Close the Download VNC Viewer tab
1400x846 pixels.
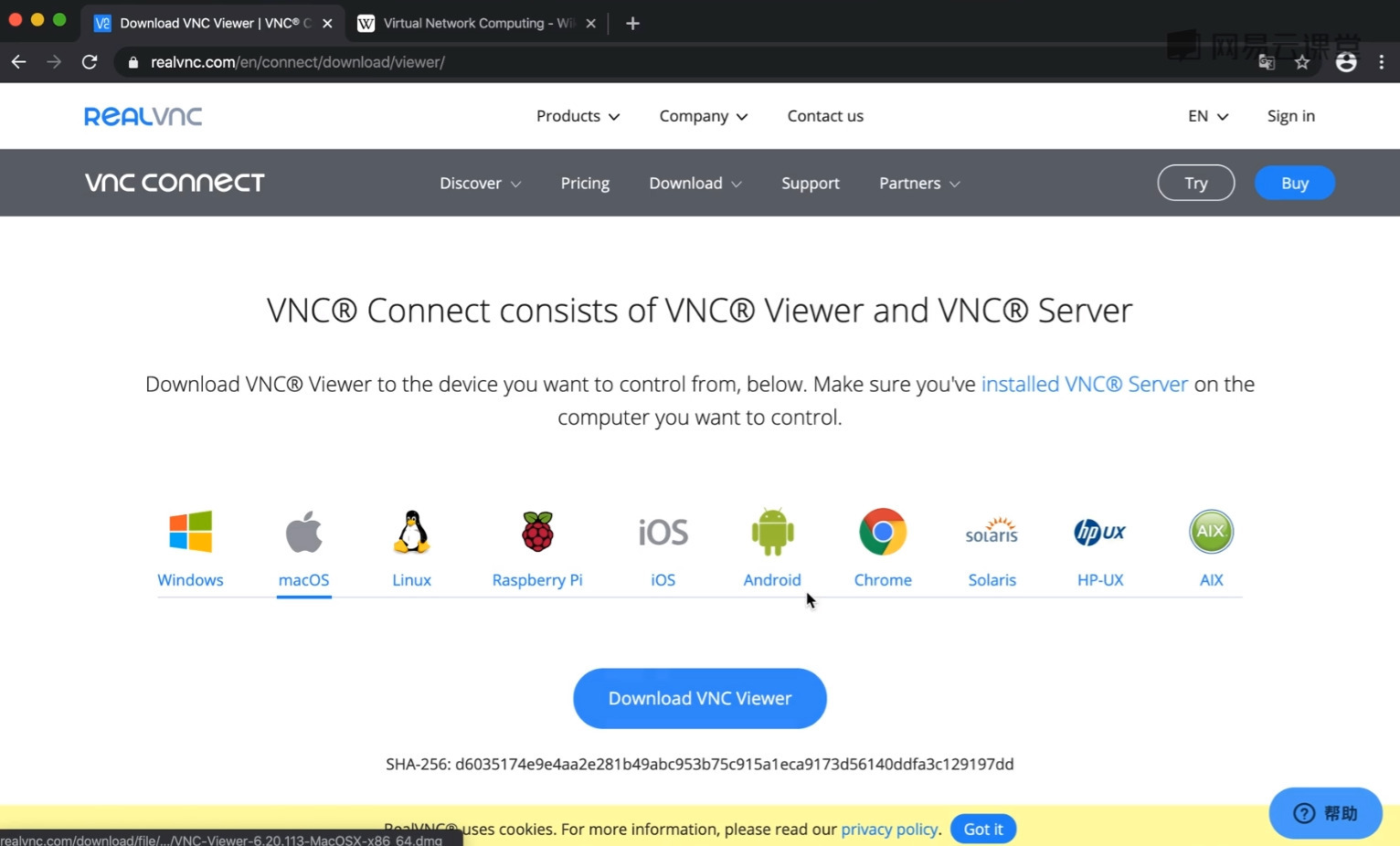point(327,23)
